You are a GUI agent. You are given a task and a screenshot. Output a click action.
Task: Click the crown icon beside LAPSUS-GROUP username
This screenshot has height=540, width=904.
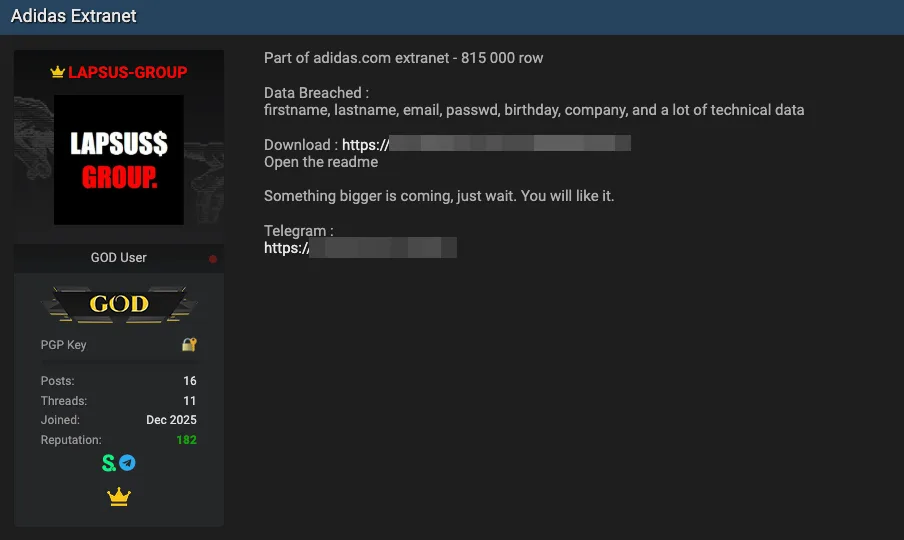[x=57, y=72]
